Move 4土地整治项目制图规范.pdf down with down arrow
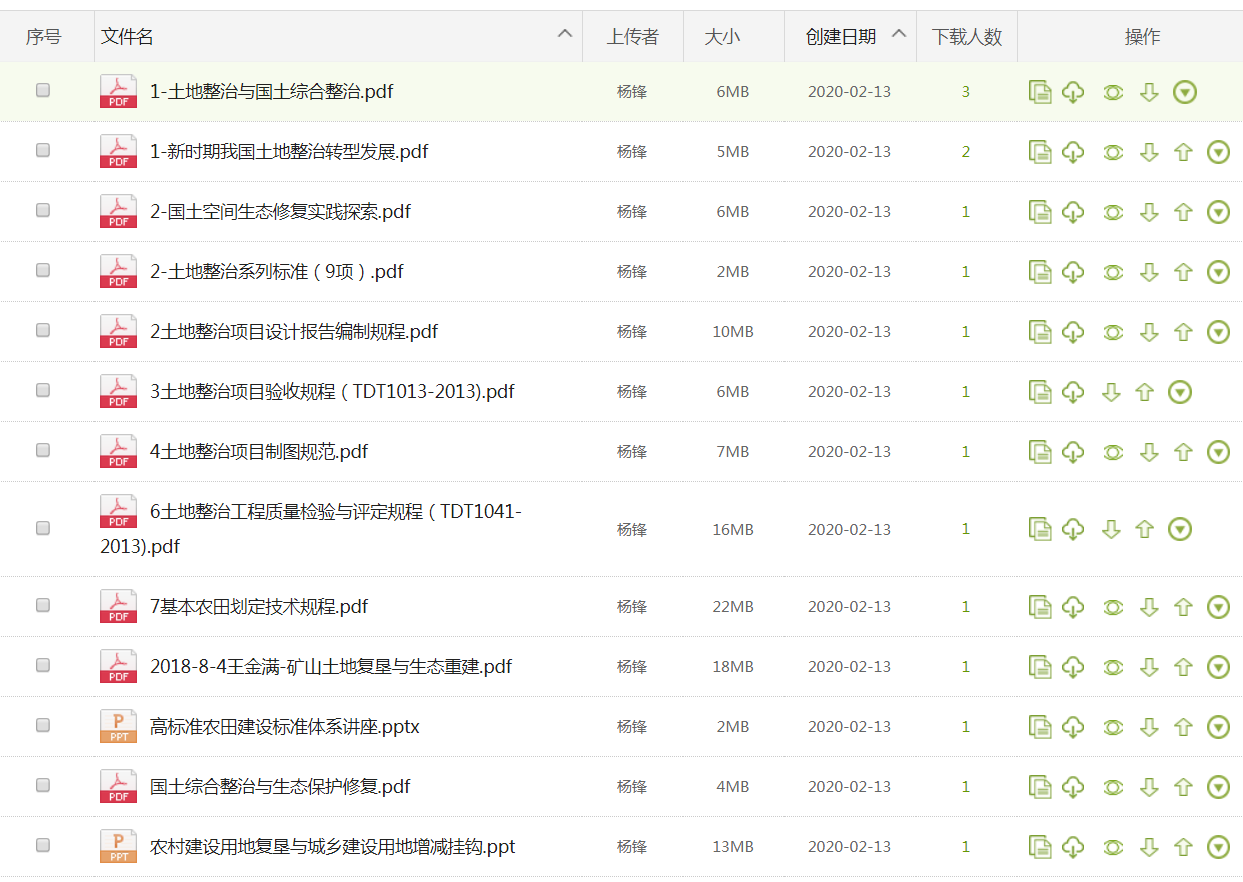Screen dimensions: 1243x882 pyautogui.click(x=1149, y=452)
